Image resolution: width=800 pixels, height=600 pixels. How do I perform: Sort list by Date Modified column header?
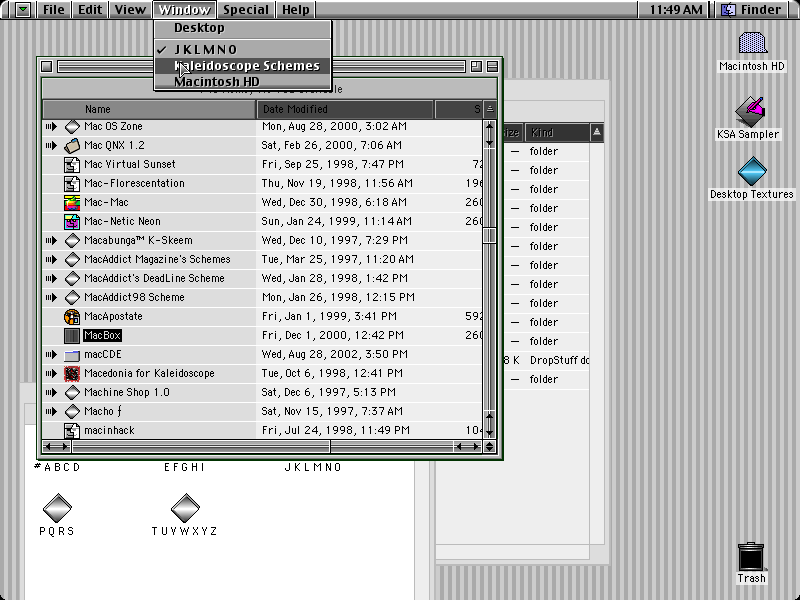point(345,109)
